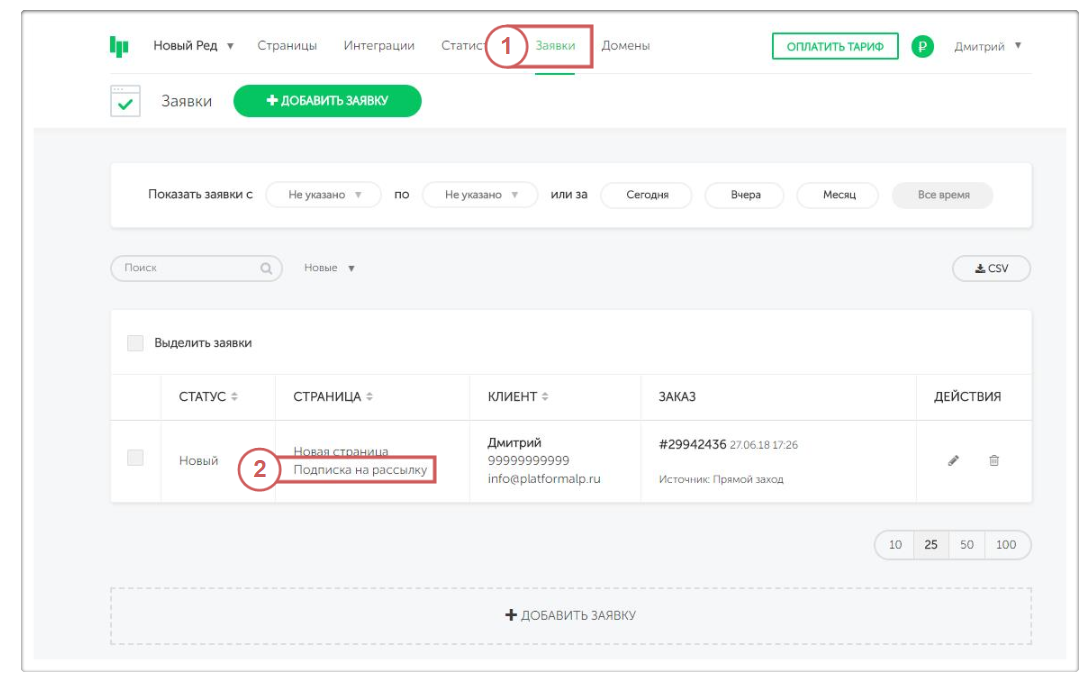Viewport: 1089px width, 684px height.
Task: Set page size to 50
Action: [x=966, y=545]
